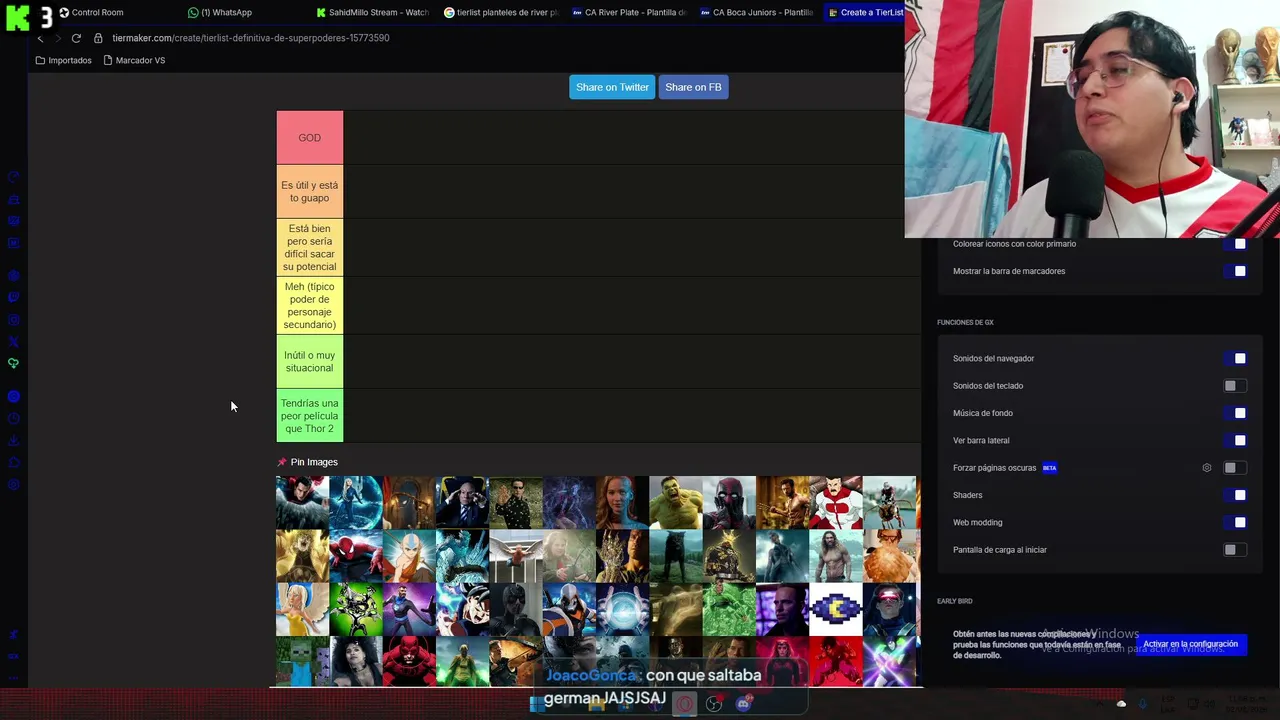
Task: Open the Importados bookmarks folder
Action: 63,60
